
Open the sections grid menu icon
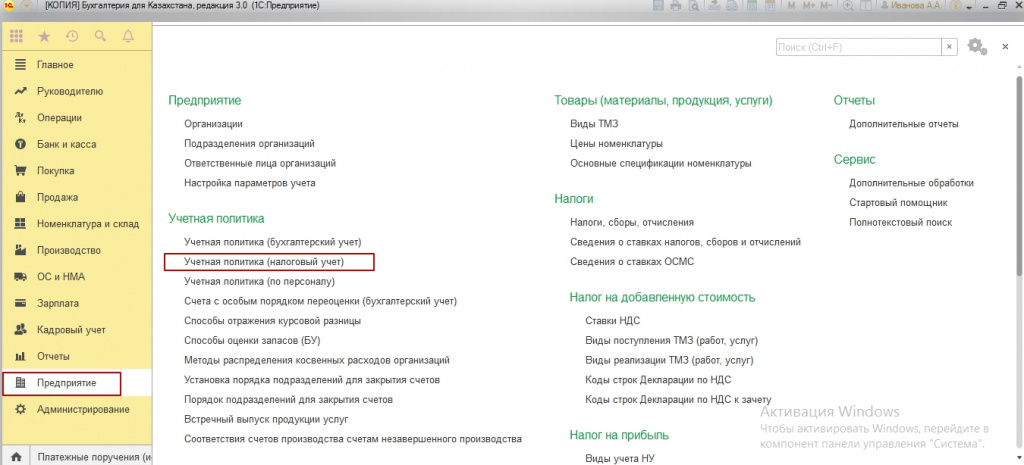[16, 37]
